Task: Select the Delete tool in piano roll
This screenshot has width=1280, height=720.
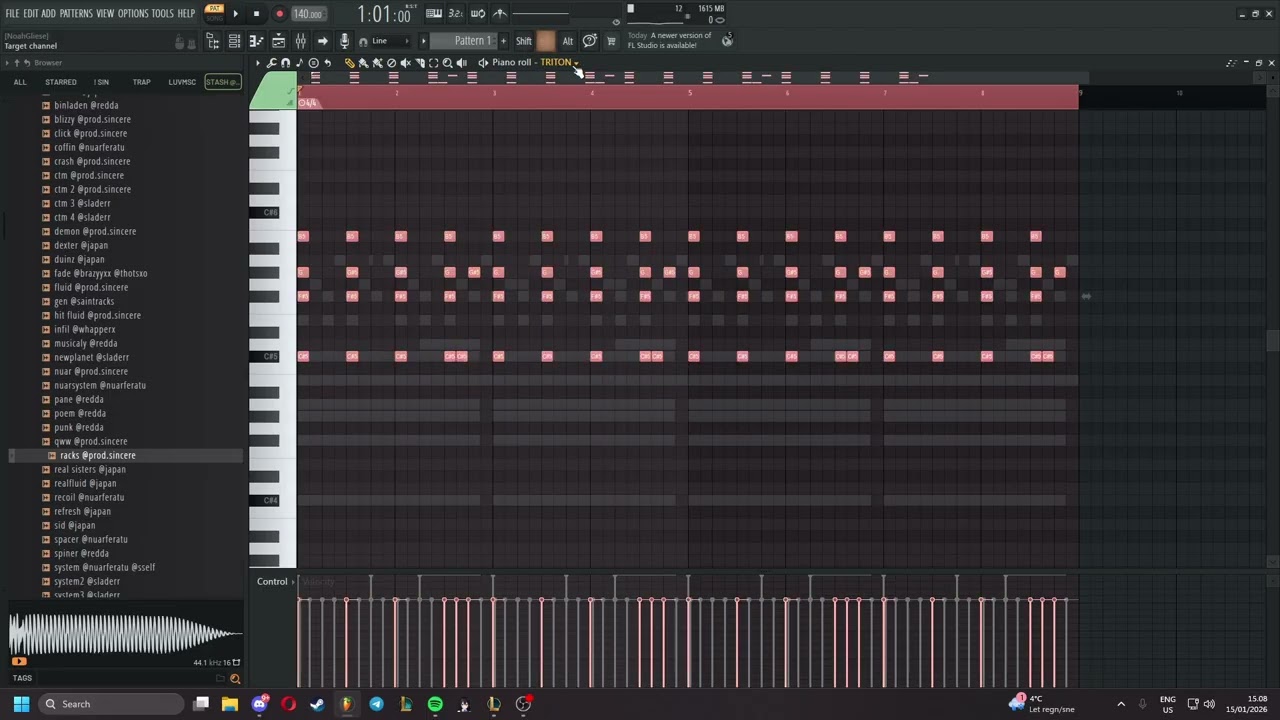Action: tap(391, 63)
